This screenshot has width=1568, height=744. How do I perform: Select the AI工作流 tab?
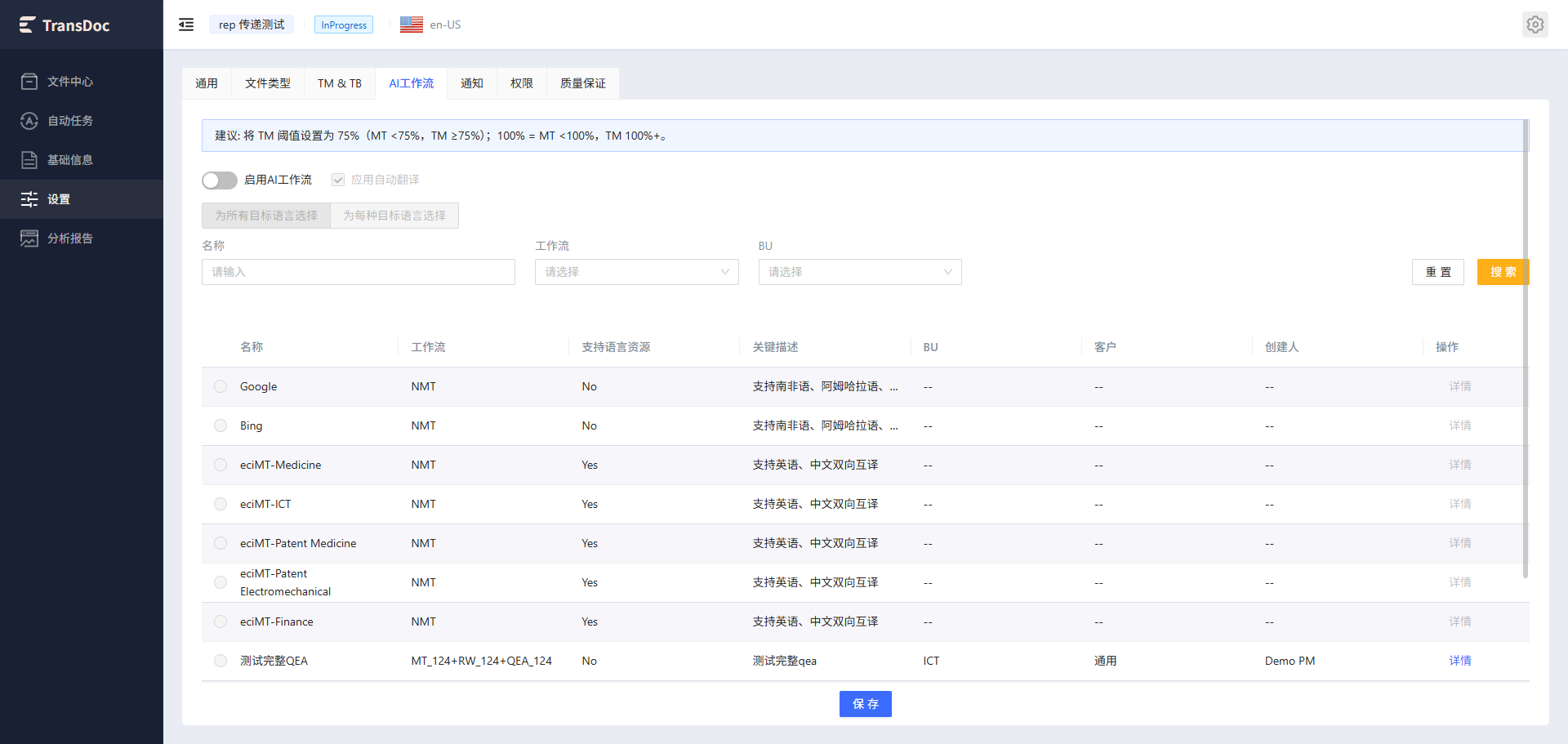point(412,83)
